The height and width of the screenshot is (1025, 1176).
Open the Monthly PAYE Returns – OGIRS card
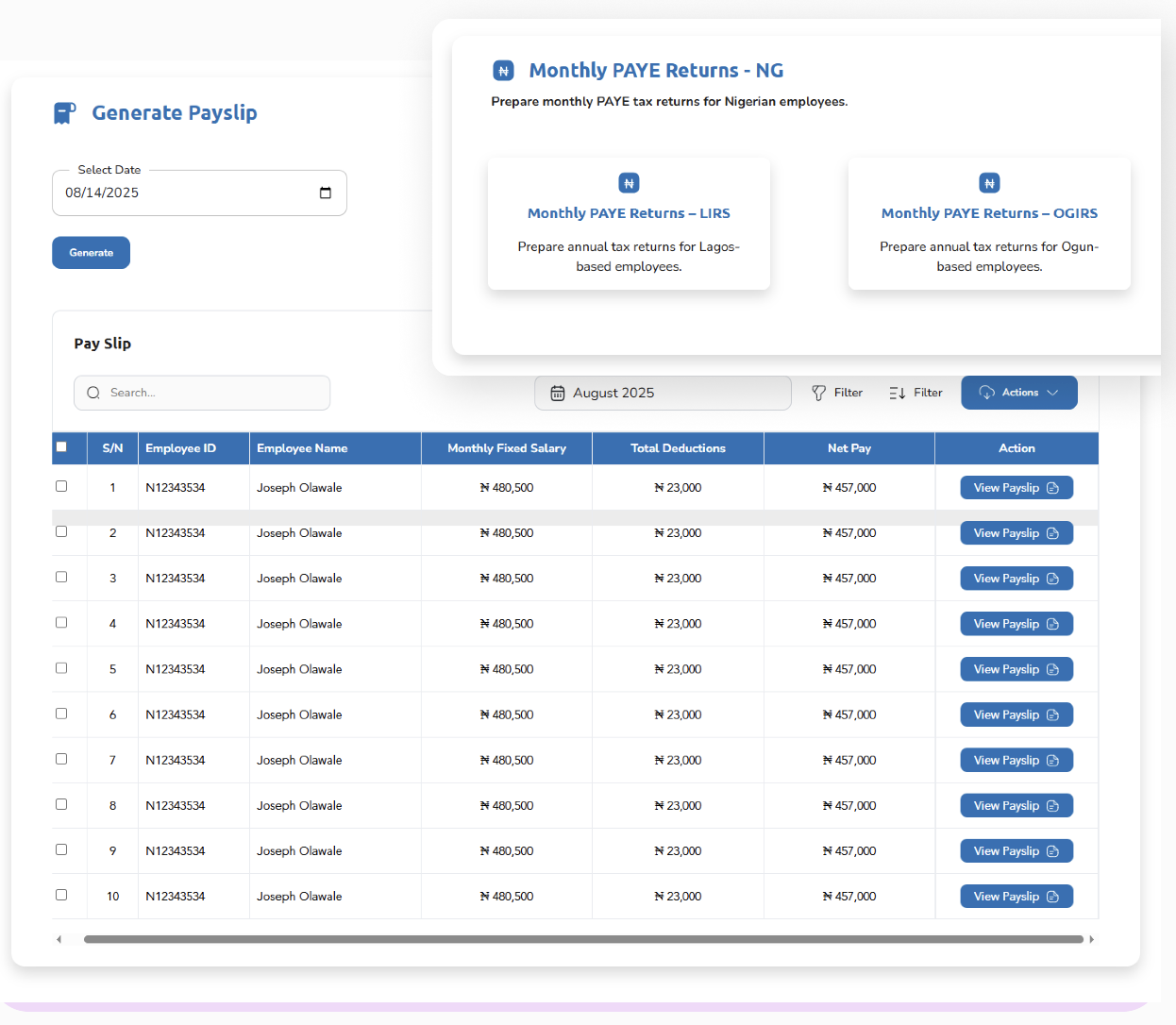point(989,224)
